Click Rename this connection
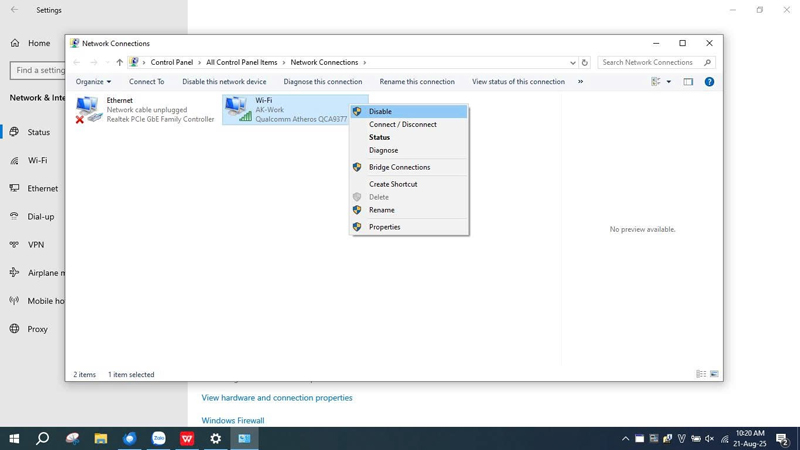This screenshot has height=450, width=800. pos(417,82)
